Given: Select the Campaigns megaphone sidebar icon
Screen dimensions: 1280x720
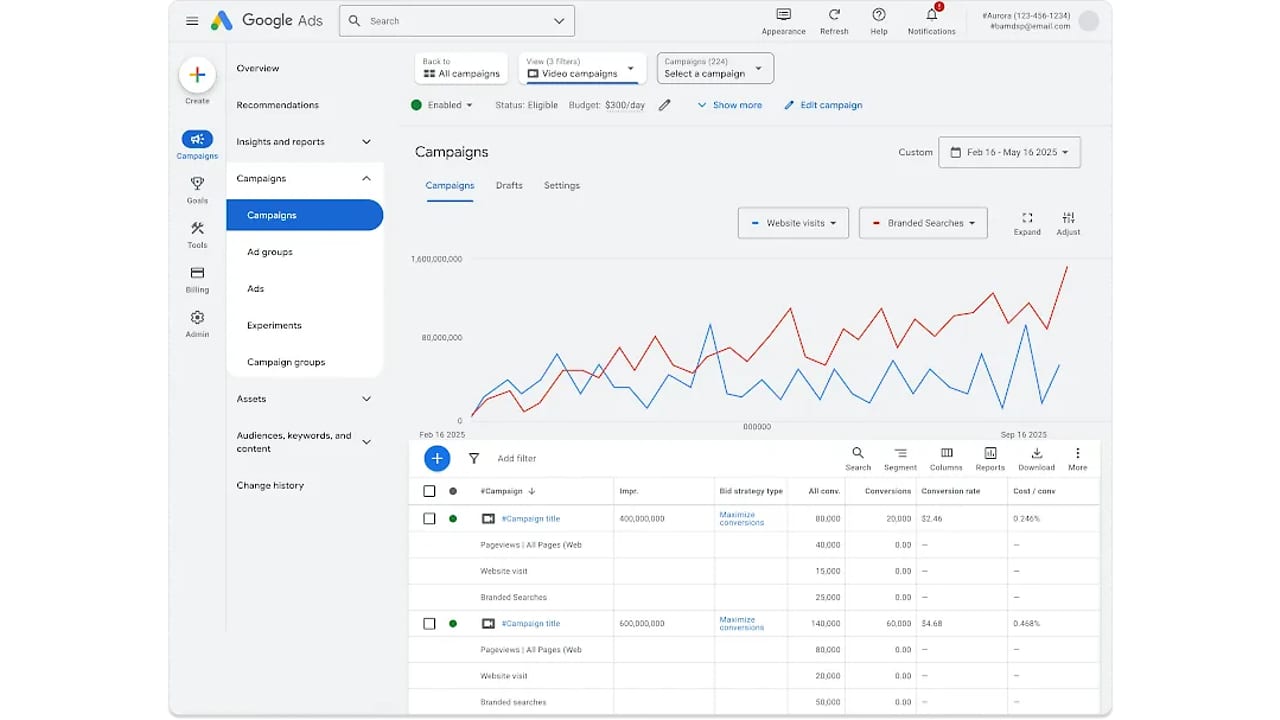Looking at the screenshot, I should (x=197, y=139).
